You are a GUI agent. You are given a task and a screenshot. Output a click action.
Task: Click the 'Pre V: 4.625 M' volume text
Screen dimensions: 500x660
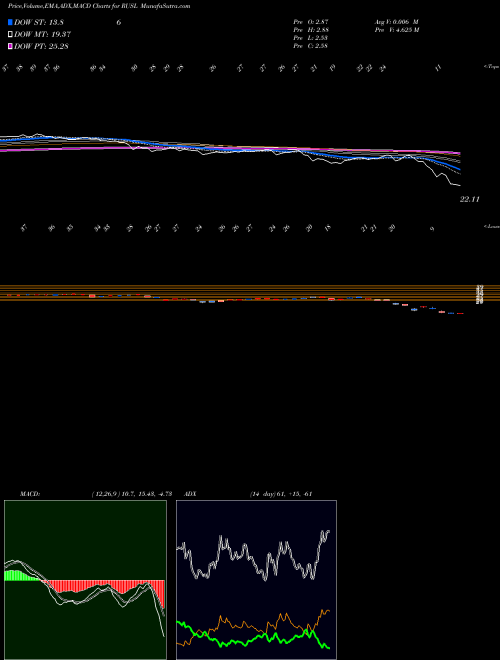(397, 30)
